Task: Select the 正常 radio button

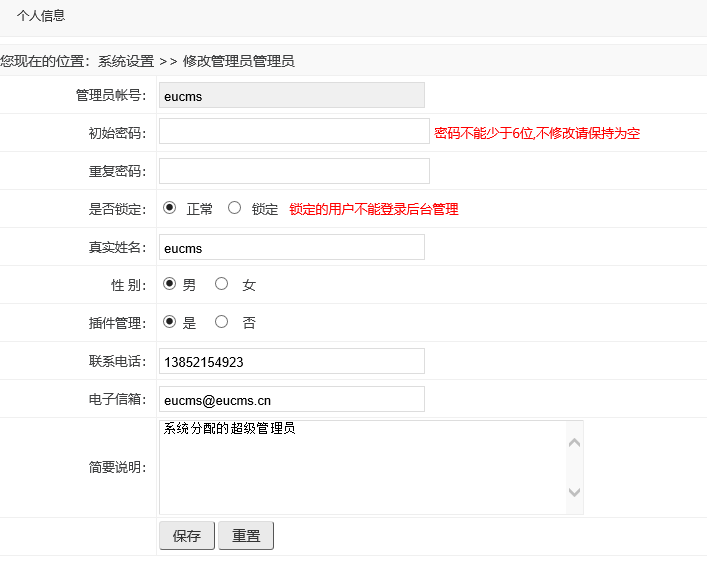Action: pyautogui.click(x=170, y=208)
